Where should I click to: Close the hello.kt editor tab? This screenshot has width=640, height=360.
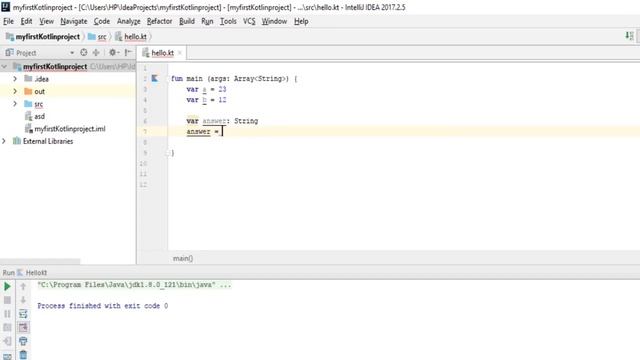tap(180, 53)
